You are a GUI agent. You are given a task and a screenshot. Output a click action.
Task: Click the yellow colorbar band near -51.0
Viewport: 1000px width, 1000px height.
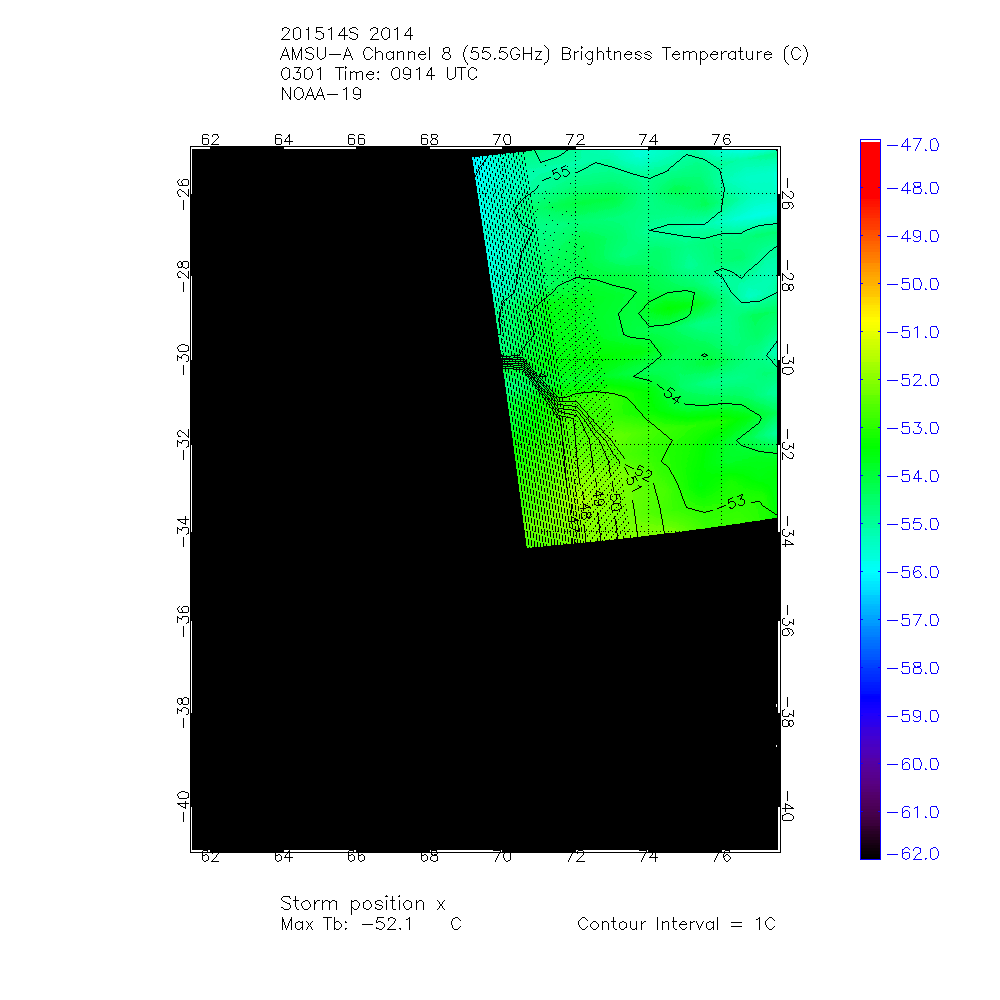tap(869, 333)
